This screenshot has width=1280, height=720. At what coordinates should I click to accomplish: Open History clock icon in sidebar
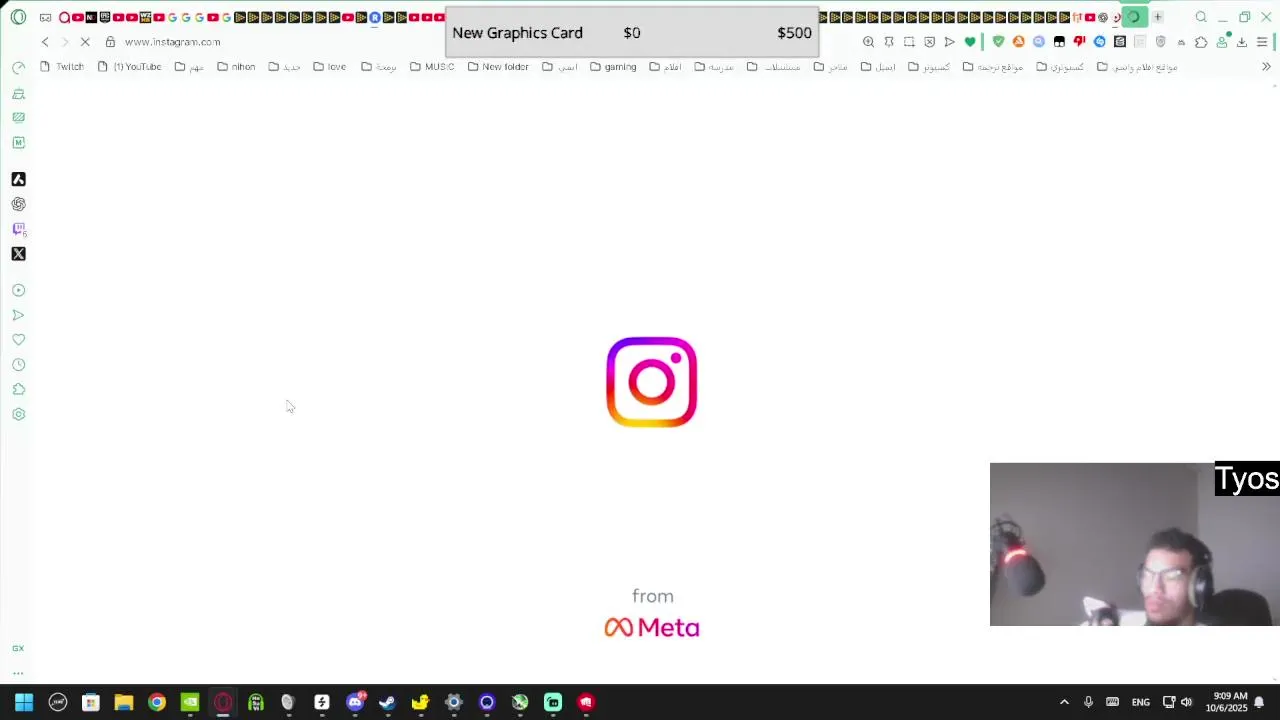click(x=18, y=365)
